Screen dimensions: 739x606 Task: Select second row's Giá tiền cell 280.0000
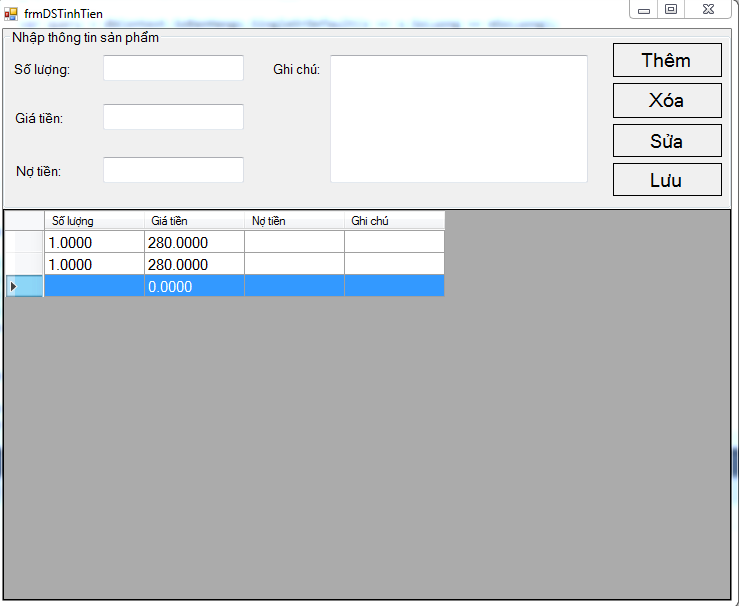(194, 264)
